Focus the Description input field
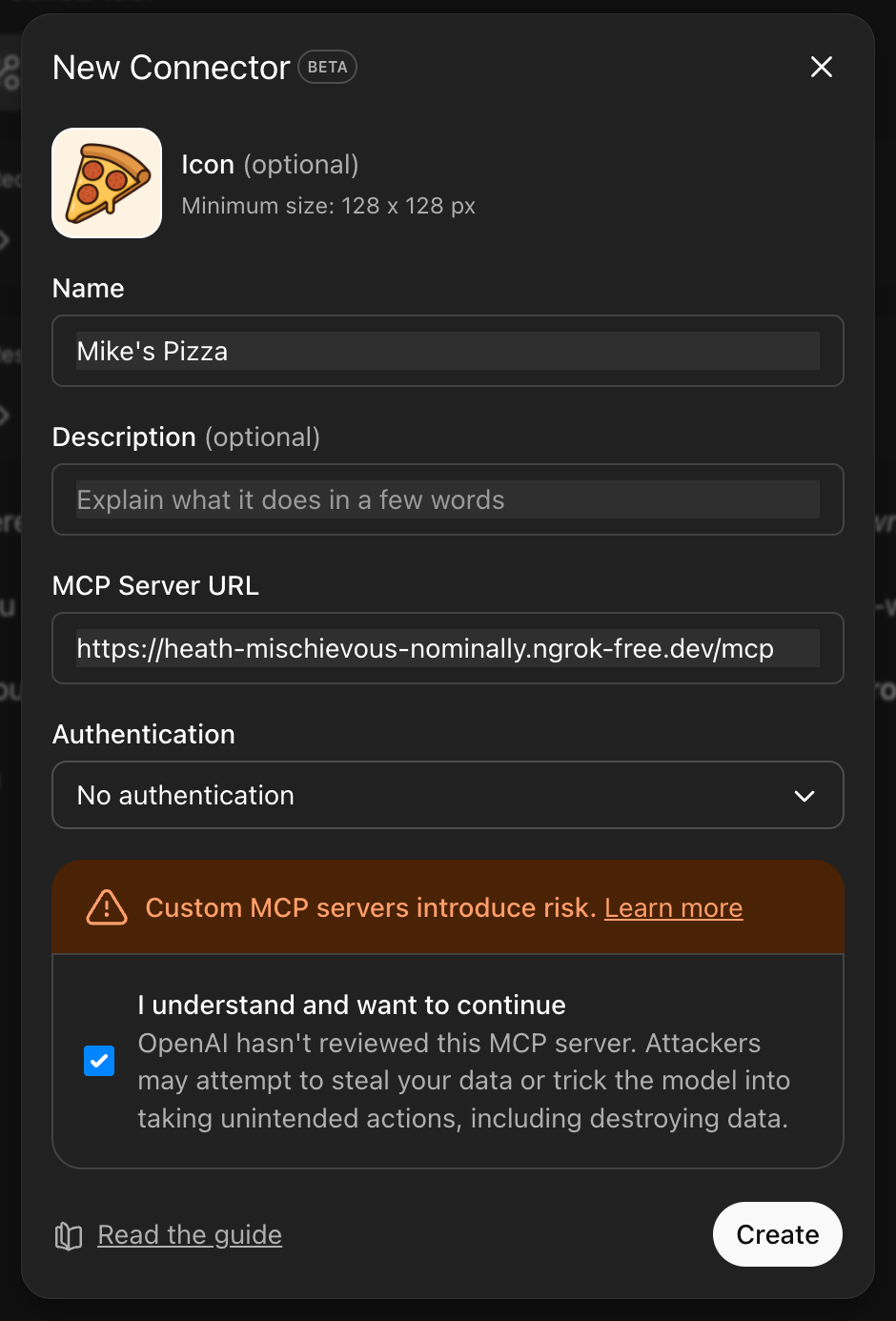896x1321 pixels. [448, 499]
